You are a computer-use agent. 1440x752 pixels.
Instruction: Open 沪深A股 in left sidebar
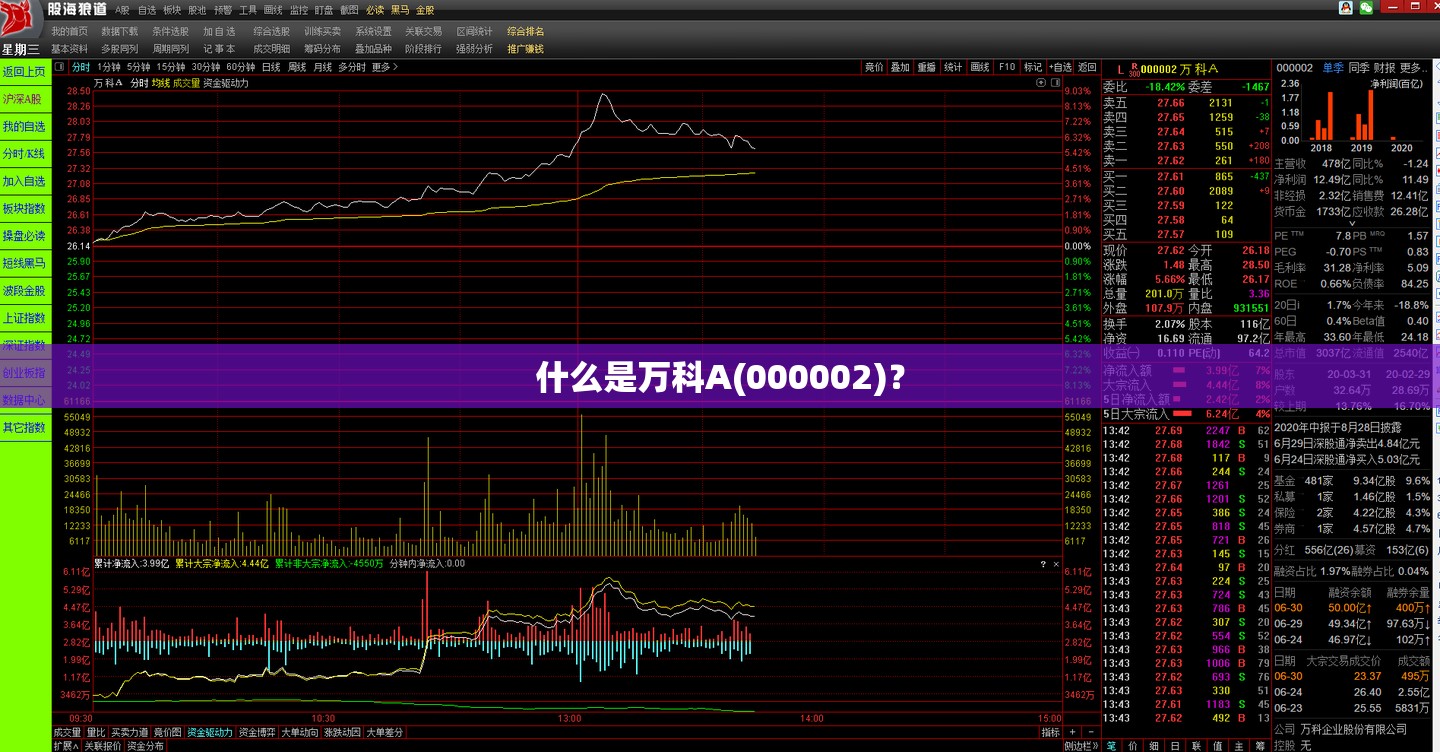25,99
